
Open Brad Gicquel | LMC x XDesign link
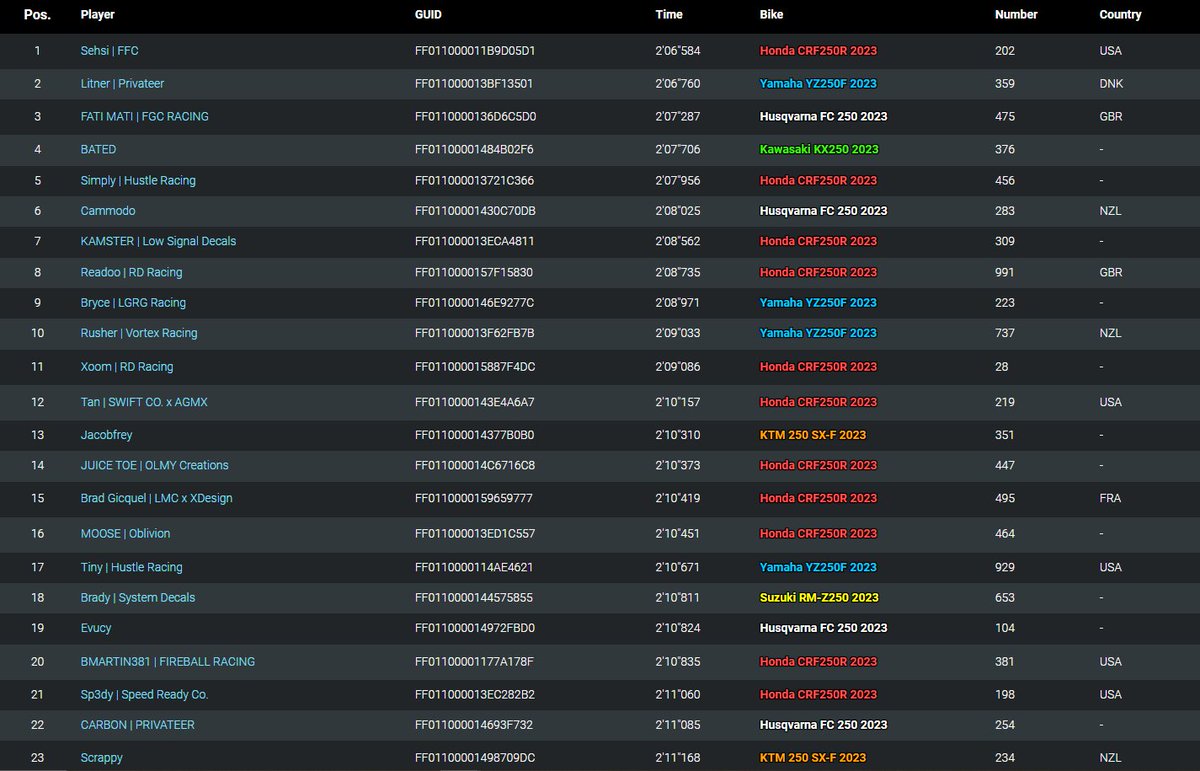tap(156, 498)
